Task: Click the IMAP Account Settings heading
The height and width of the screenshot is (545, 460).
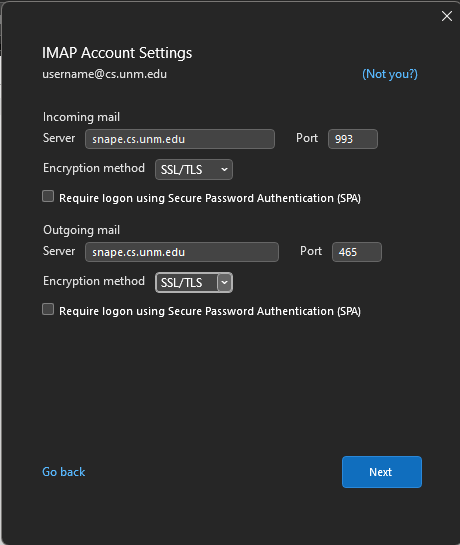Action: point(117,53)
